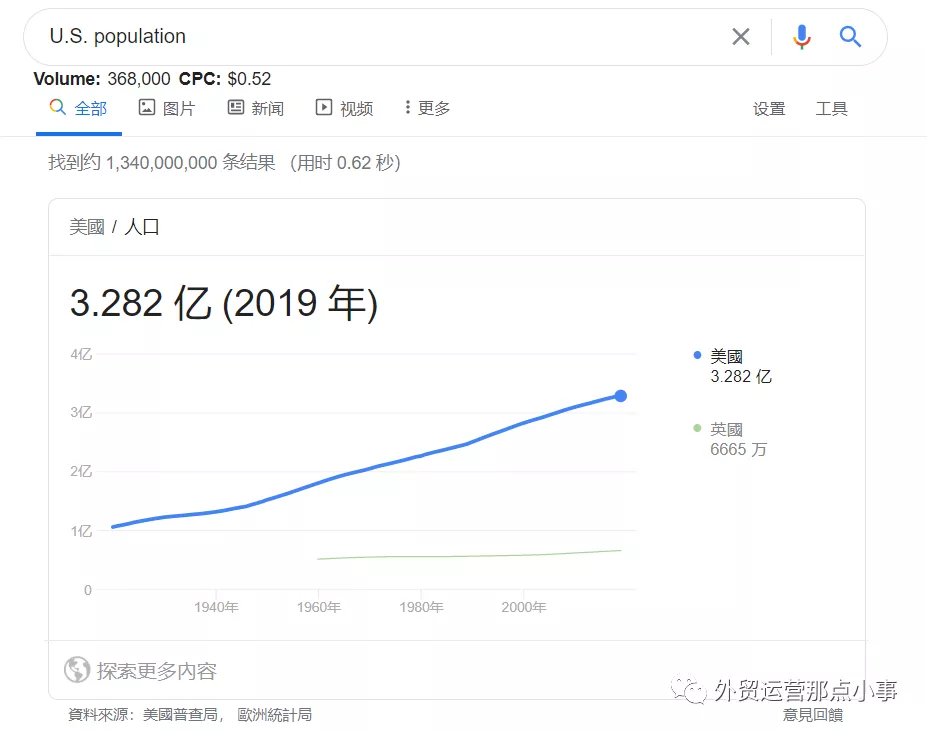Switch to the 图片 images tab
Viewport: 927px width, 731px height.
tap(167, 108)
